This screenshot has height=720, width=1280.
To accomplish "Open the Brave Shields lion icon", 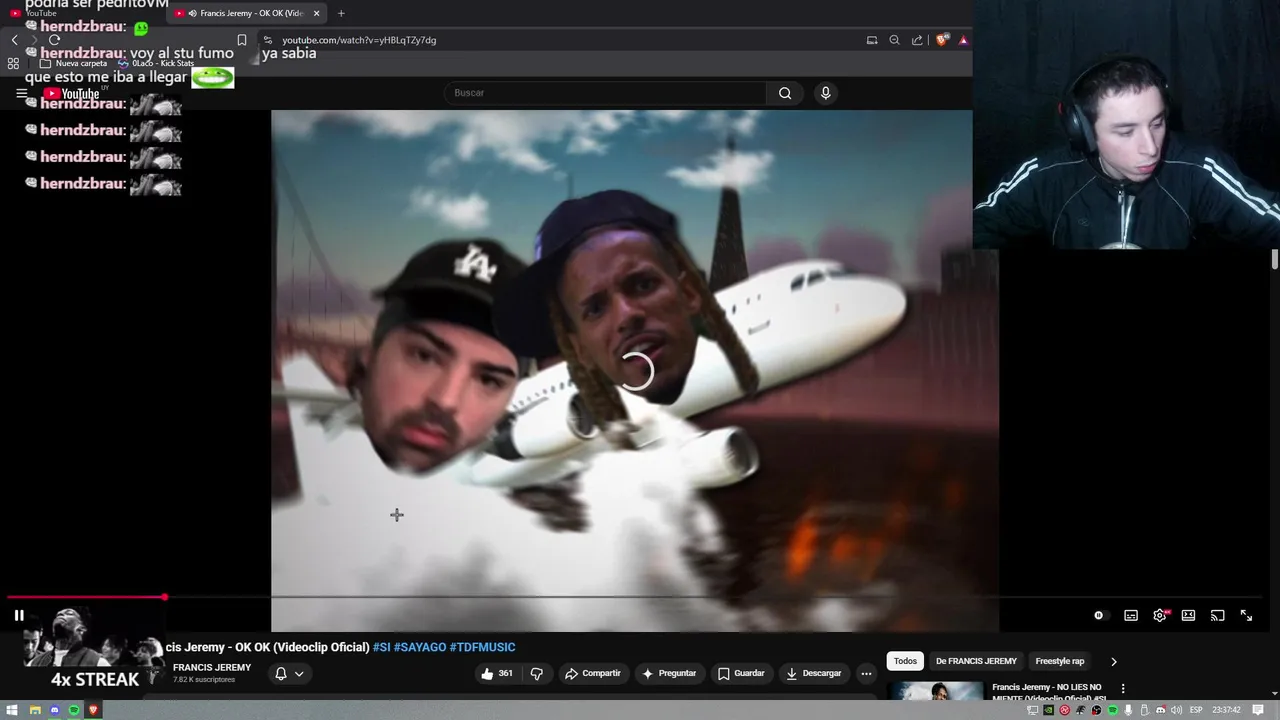I will 942,40.
